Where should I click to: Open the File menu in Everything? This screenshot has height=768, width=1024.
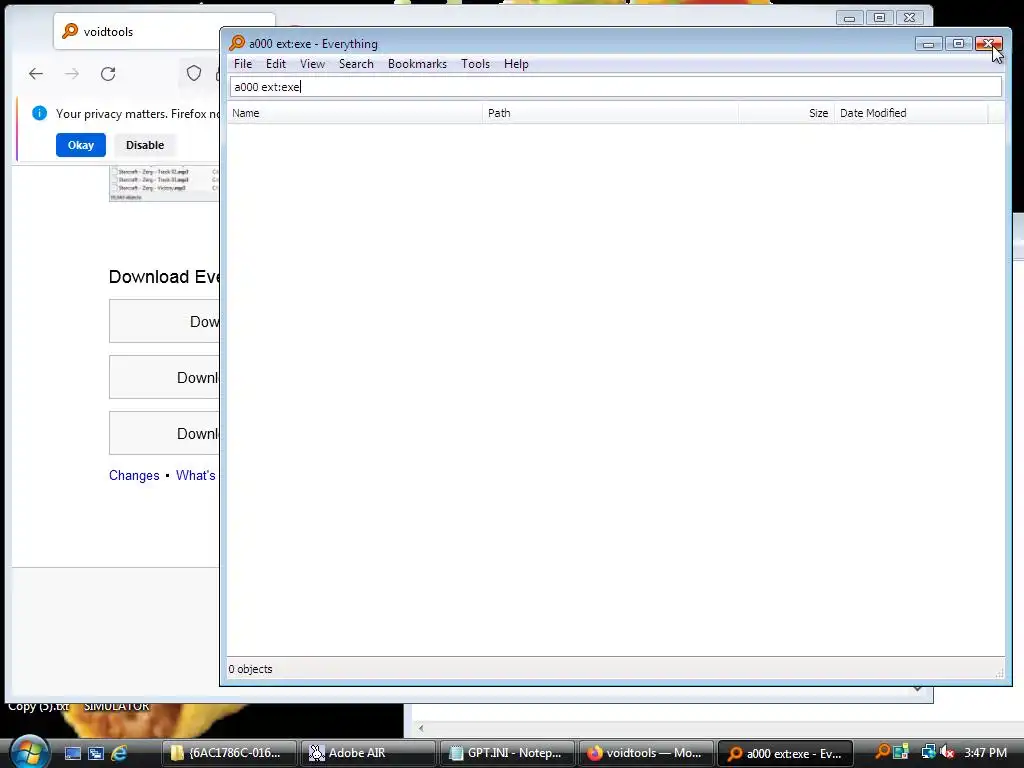243,64
